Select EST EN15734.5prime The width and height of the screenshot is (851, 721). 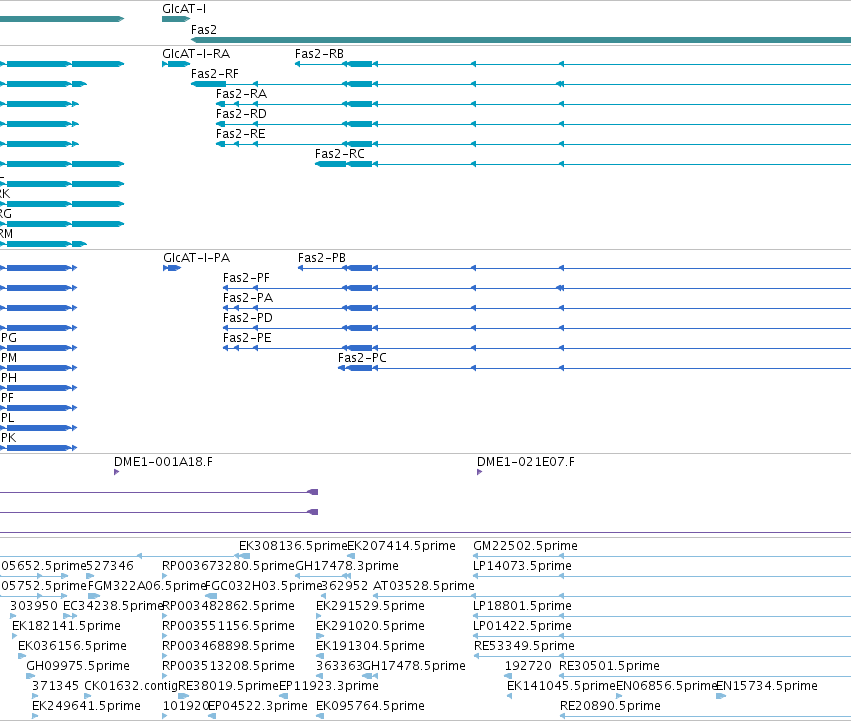pos(767,687)
